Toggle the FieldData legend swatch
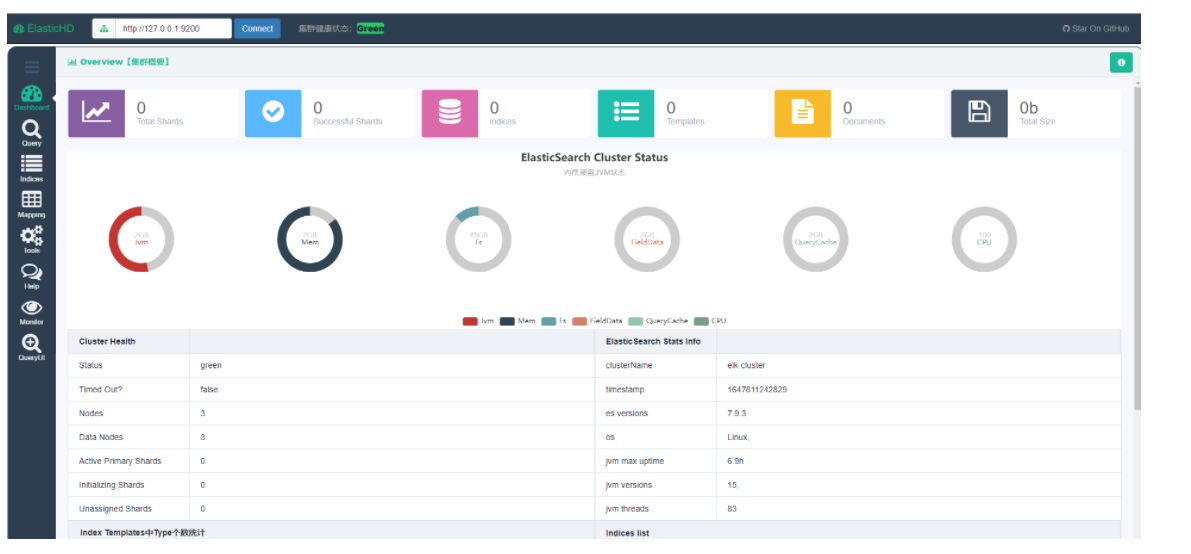This screenshot has height=554, width=1191. pos(580,321)
